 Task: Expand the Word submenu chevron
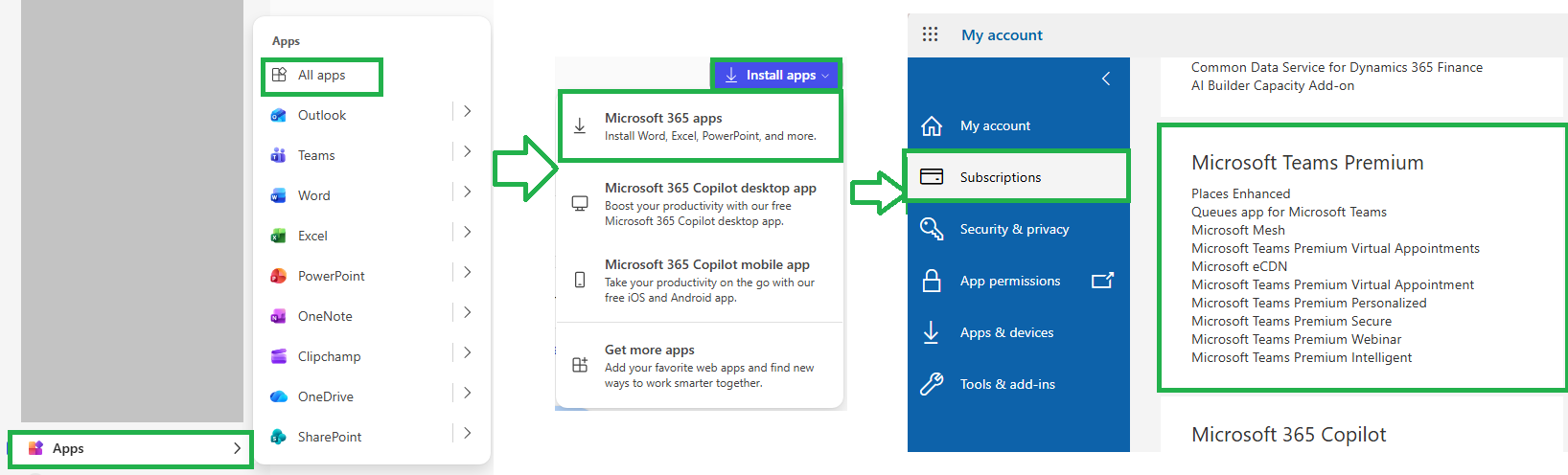pos(467,192)
